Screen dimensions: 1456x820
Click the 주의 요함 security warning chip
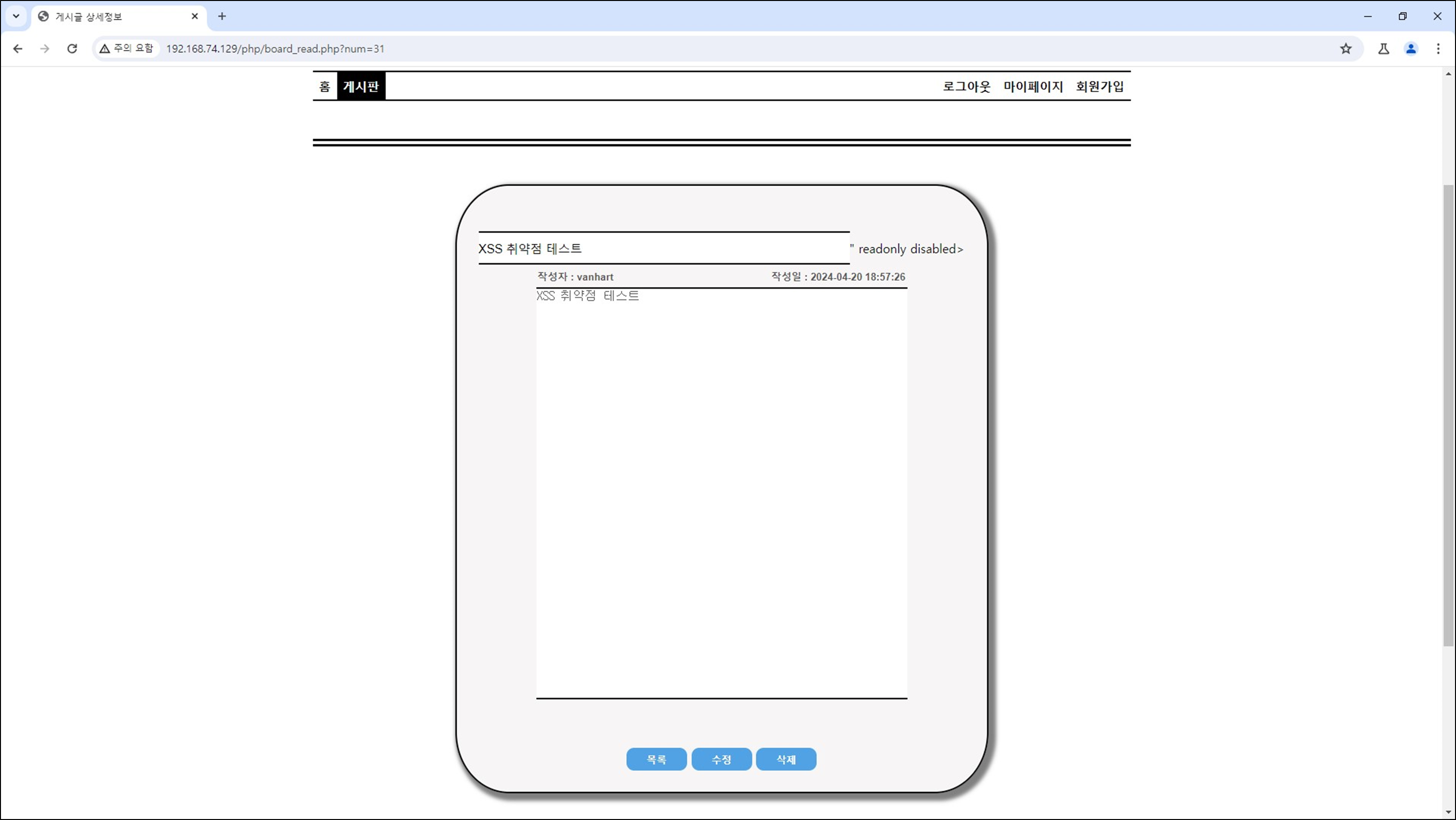127,48
